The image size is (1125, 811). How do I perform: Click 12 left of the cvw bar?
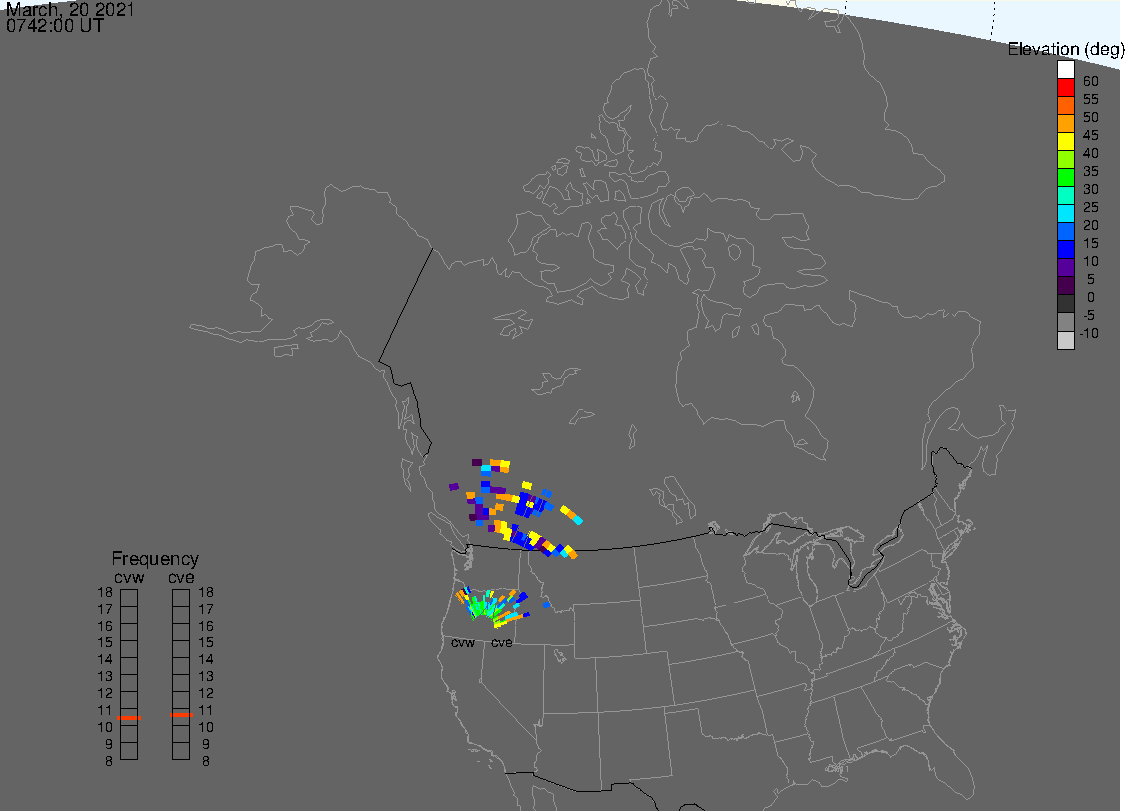[x=105, y=693]
